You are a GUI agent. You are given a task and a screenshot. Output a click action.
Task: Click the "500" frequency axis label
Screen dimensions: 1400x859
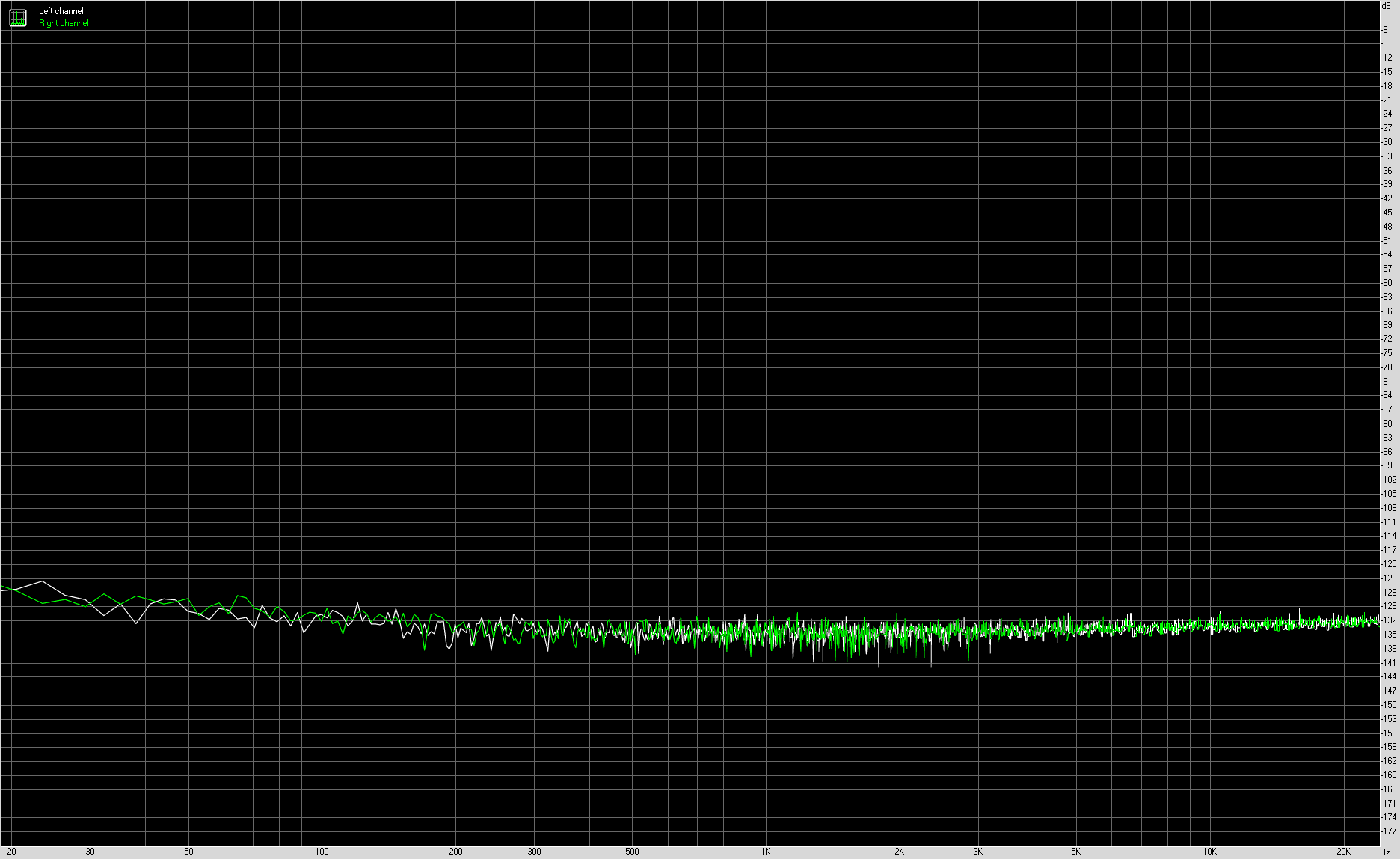tap(632, 852)
